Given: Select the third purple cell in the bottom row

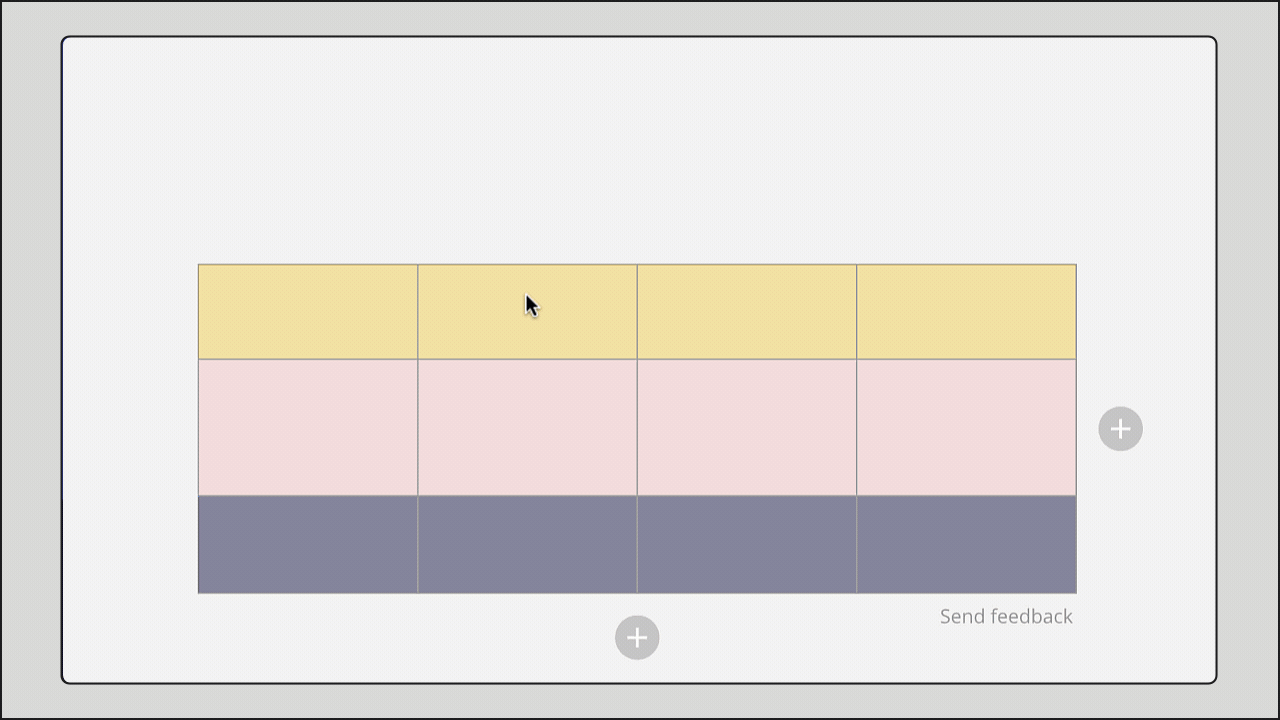Looking at the screenshot, I should (x=745, y=543).
